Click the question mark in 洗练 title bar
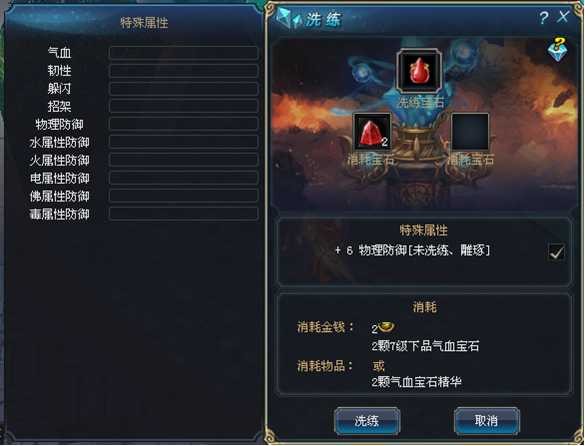 pyautogui.click(x=544, y=18)
